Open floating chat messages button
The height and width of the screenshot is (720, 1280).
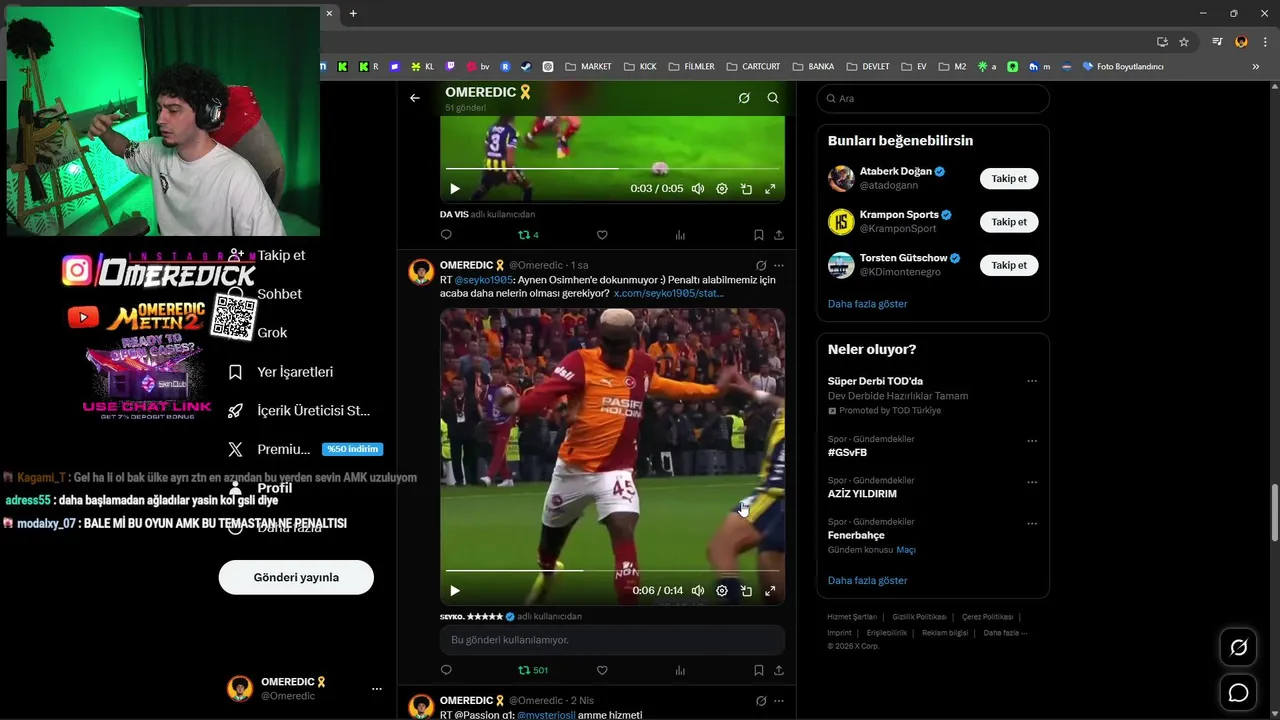tap(1238, 693)
